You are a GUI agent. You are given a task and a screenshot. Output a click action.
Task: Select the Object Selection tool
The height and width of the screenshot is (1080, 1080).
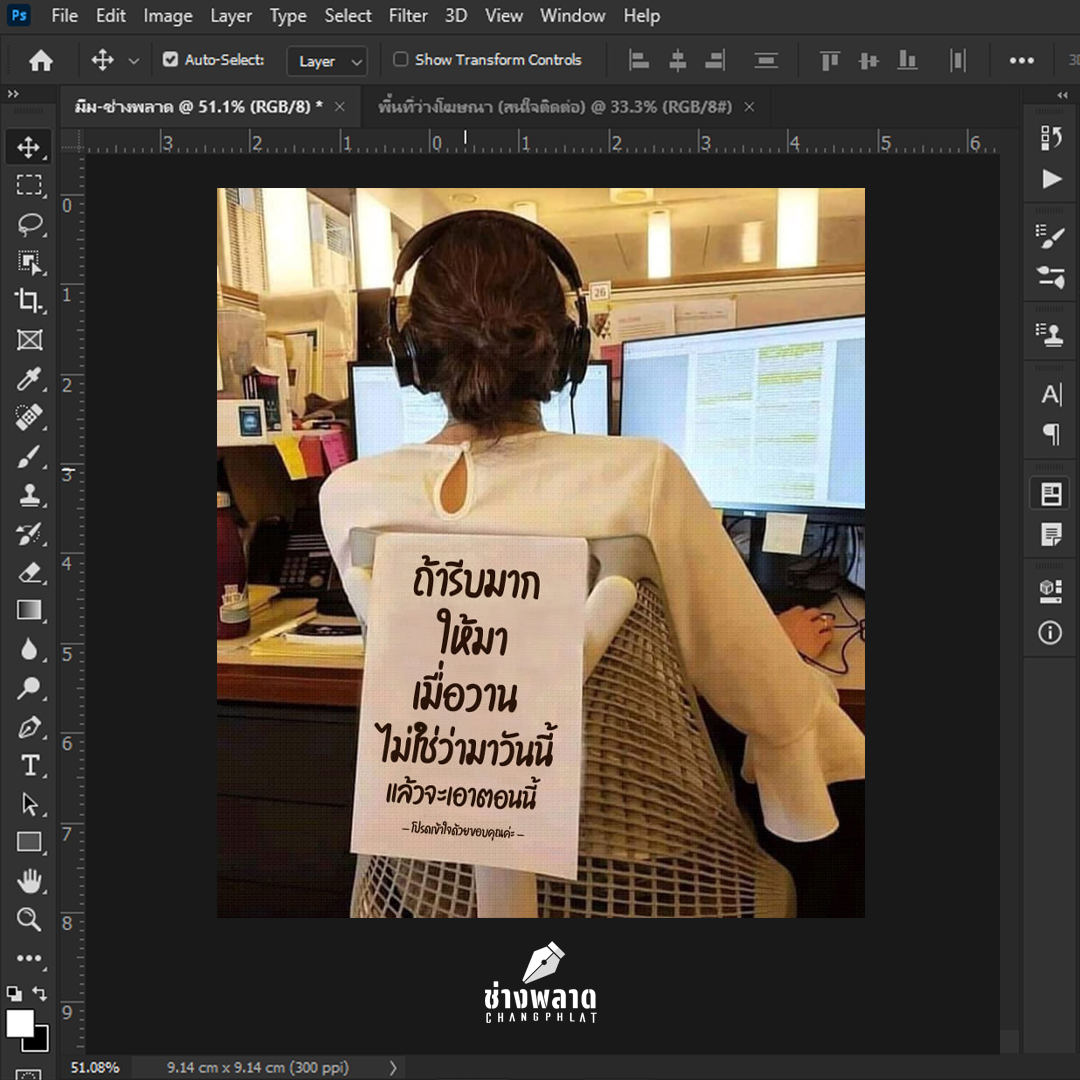coord(28,262)
